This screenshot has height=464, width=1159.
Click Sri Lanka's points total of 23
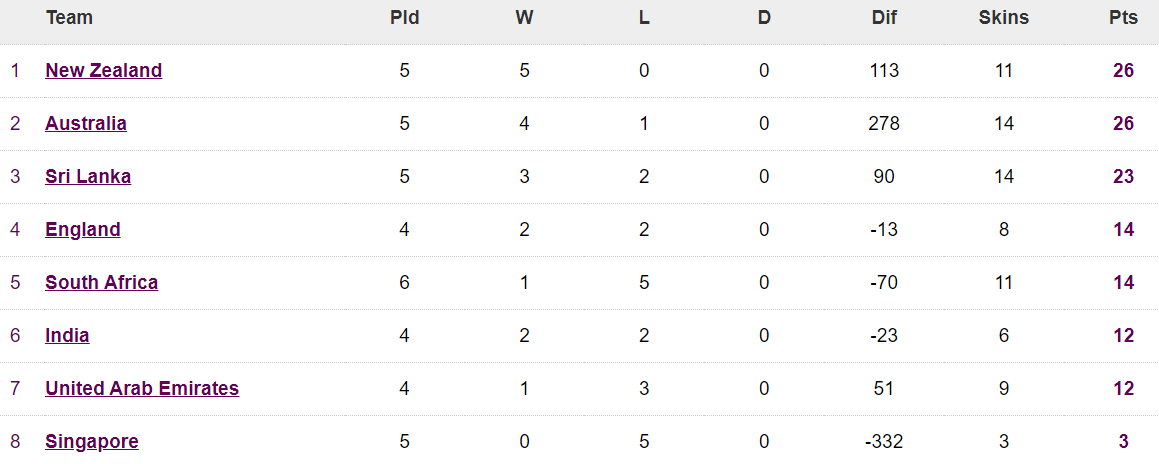click(x=1124, y=176)
